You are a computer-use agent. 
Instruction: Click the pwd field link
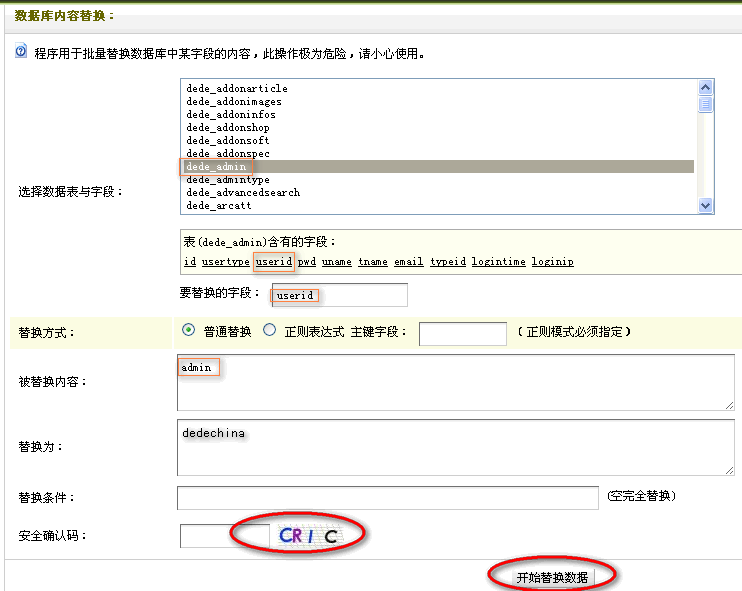(307, 262)
